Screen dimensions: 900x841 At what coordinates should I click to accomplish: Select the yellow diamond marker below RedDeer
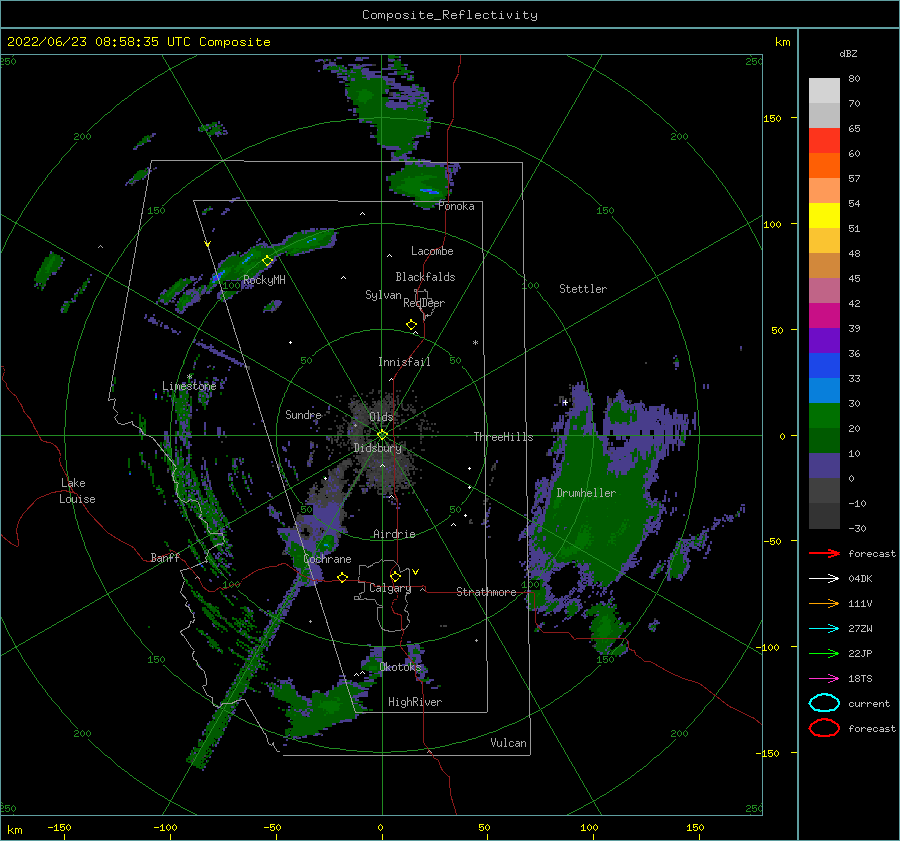[x=411, y=325]
